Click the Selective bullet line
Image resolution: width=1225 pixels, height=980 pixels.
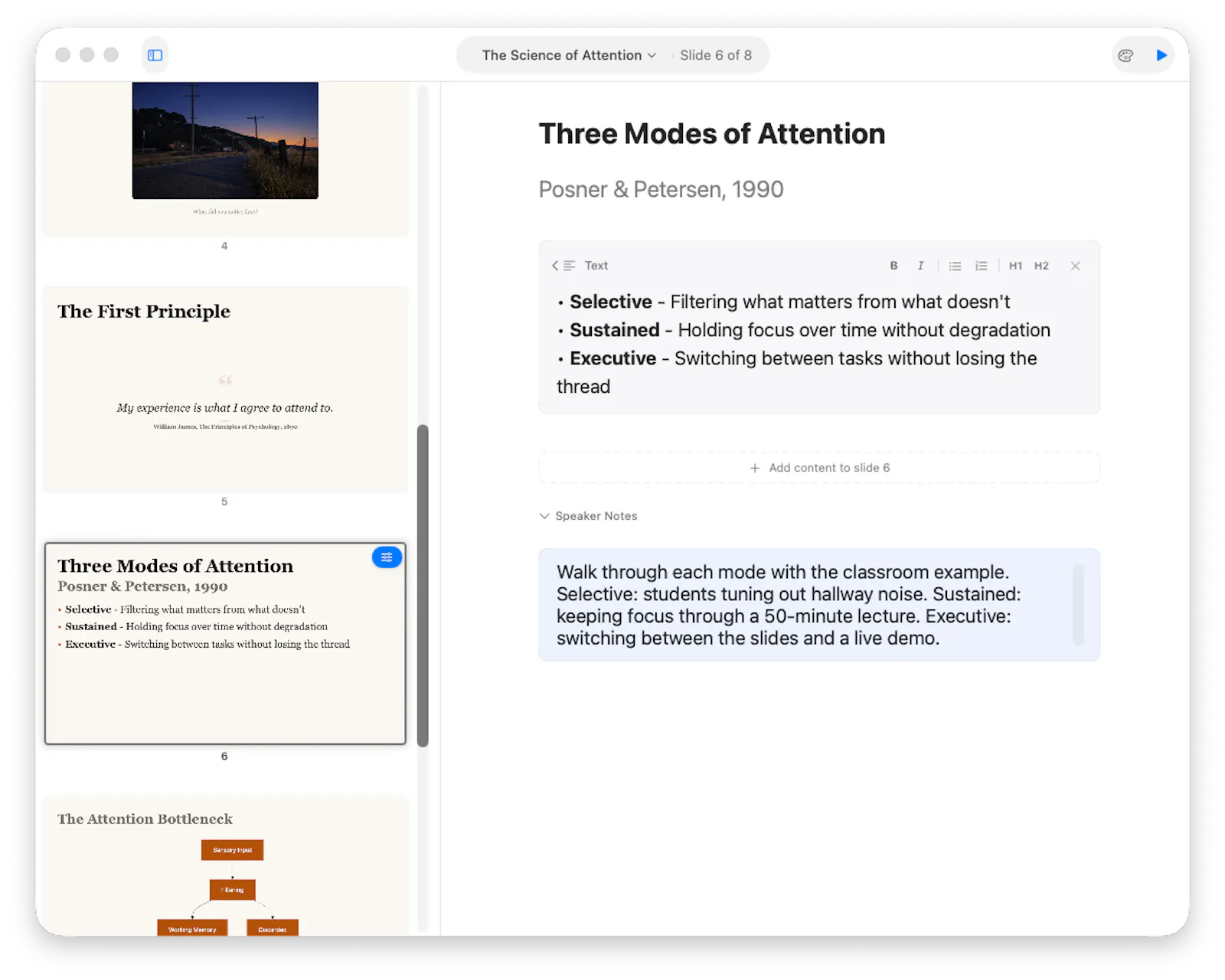(x=783, y=302)
